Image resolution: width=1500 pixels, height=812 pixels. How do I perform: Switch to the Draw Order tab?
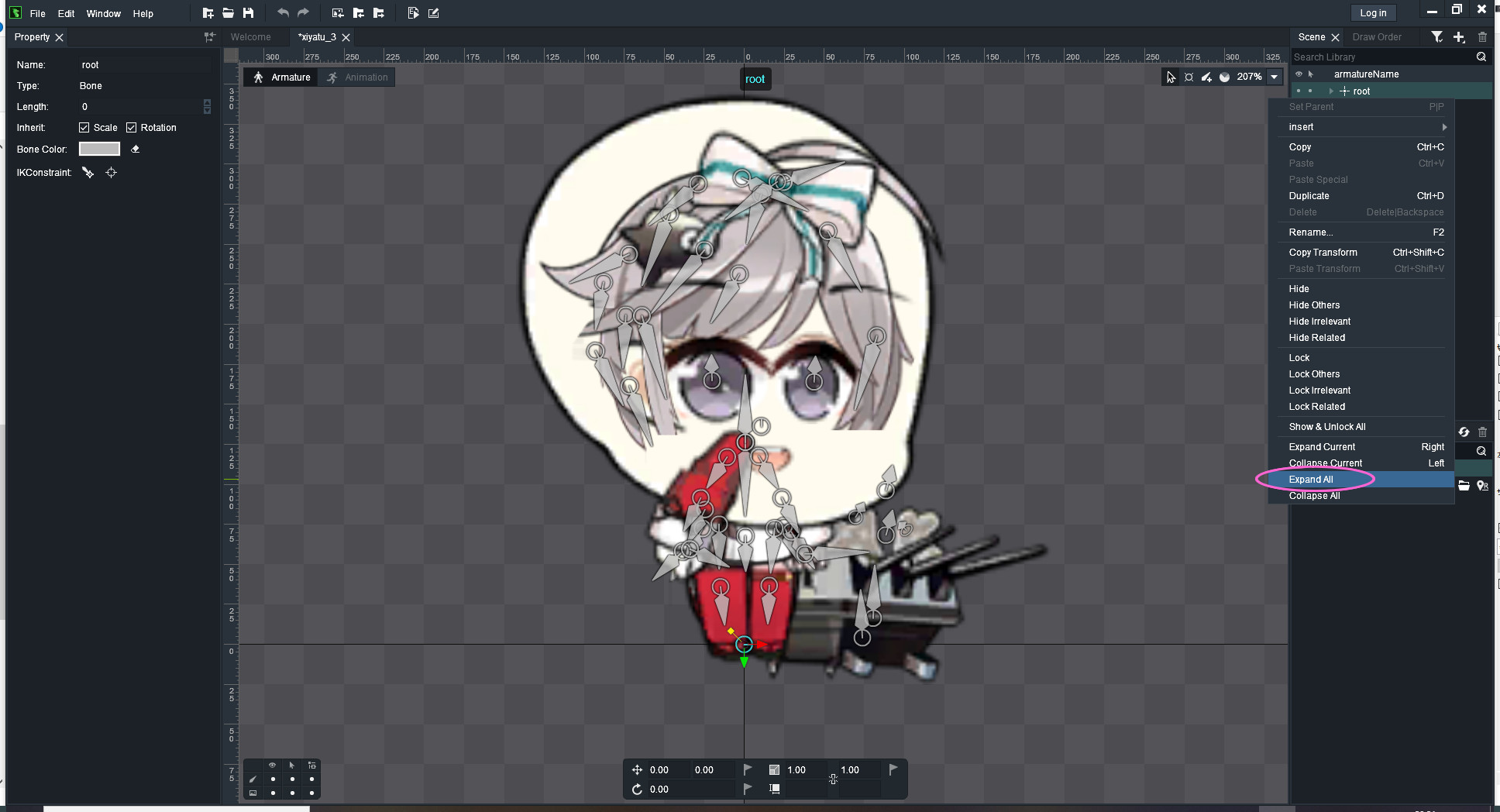[1377, 37]
